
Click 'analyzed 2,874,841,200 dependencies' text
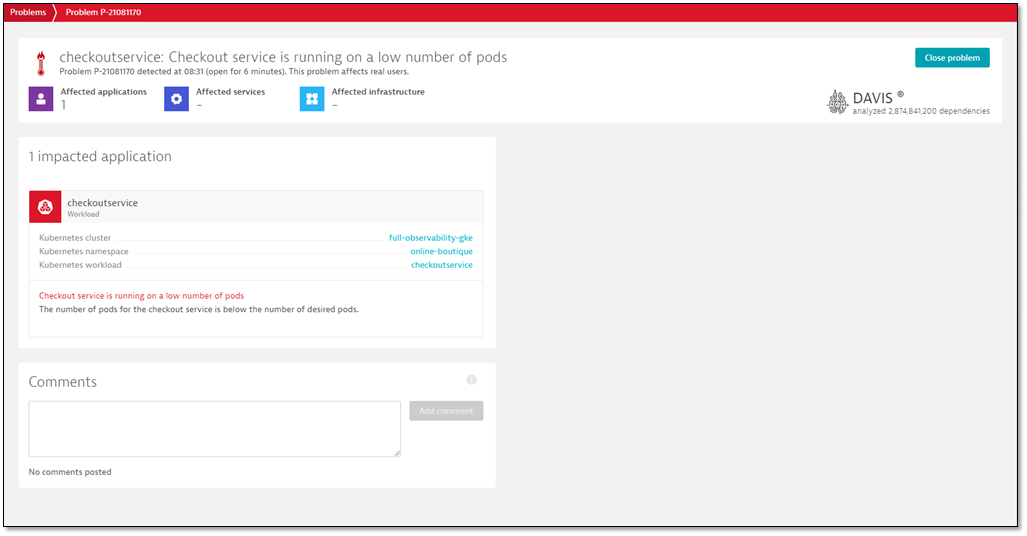coord(921,111)
